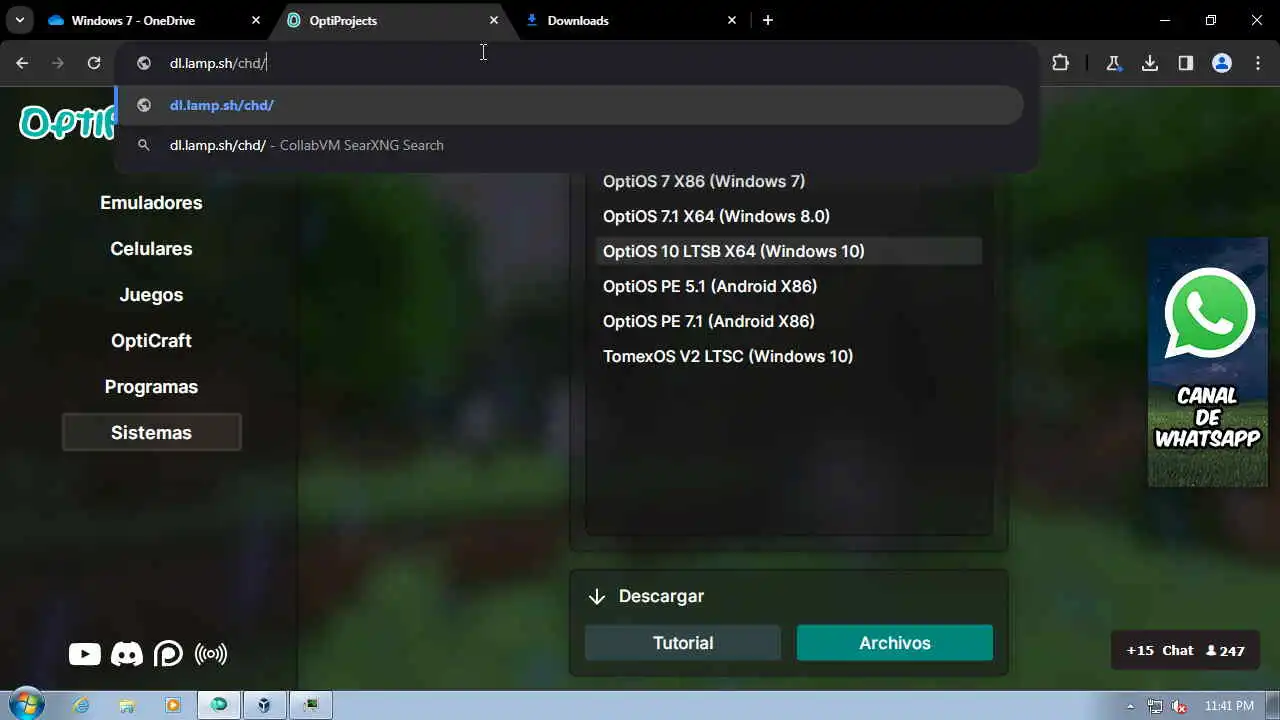The width and height of the screenshot is (1280, 720).
Task: Show hidden tray icons arrow
Action: 1131,706
